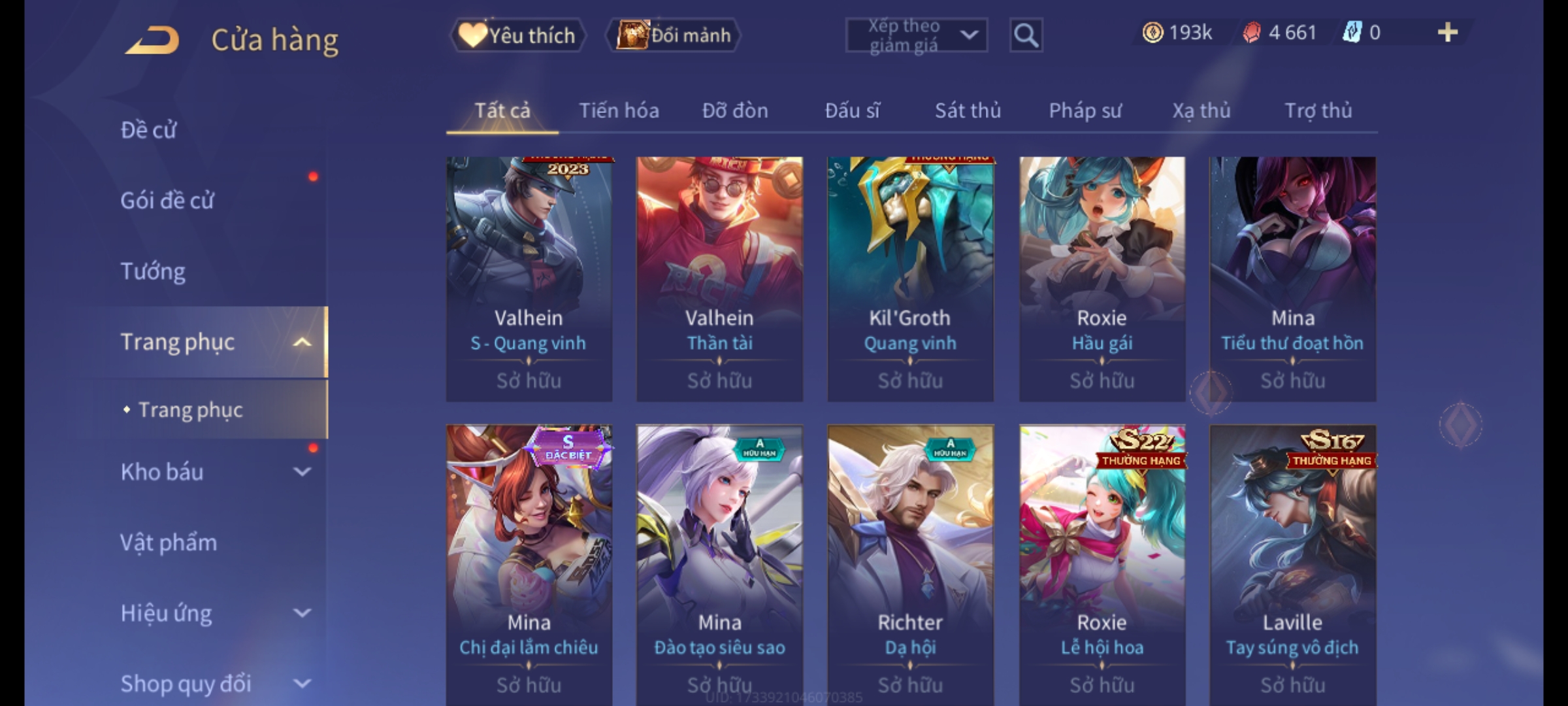Open the Xếp theo giảm giá sort dropdown
1568x706 pixels.
coord(916,35)
